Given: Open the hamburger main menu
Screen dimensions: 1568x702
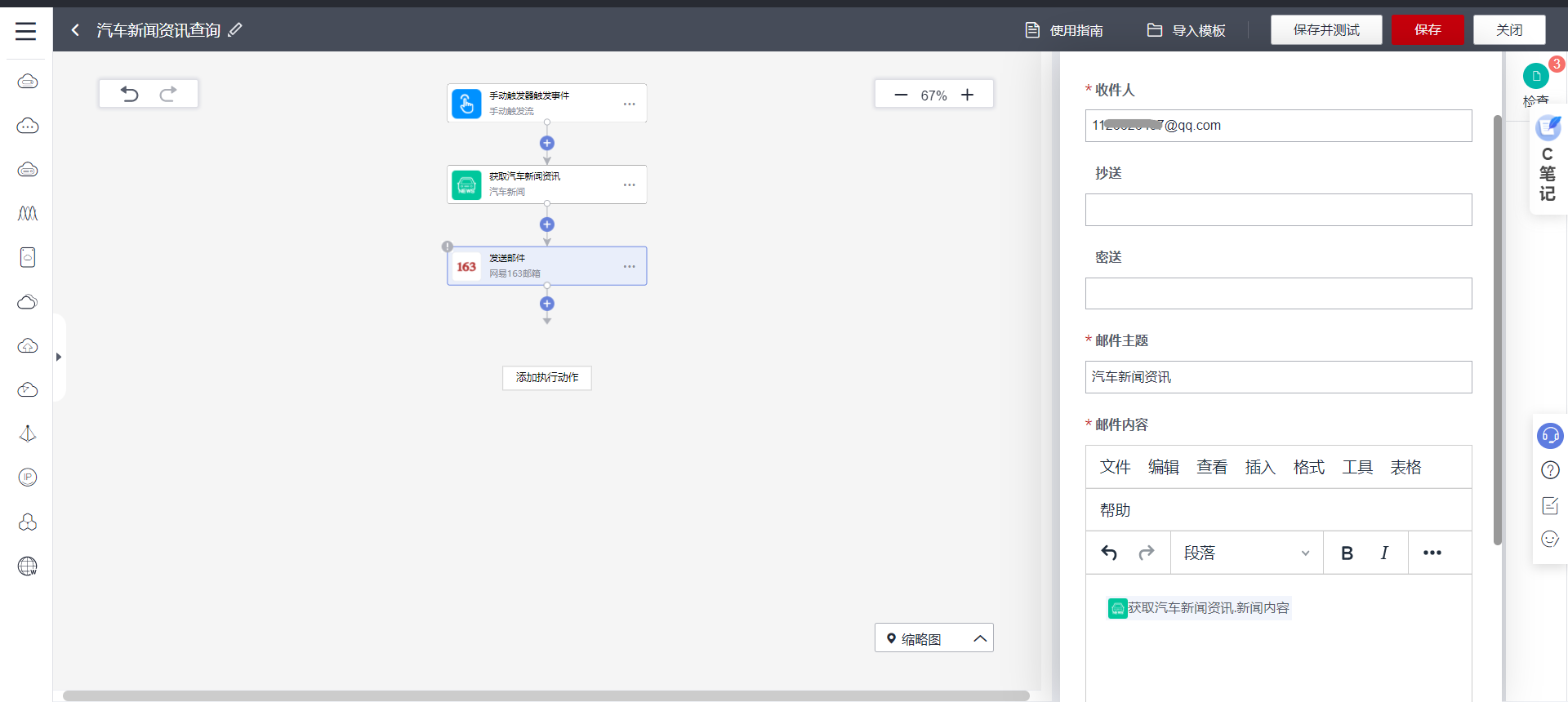Looking at the screenshot, I should (26, 31).
